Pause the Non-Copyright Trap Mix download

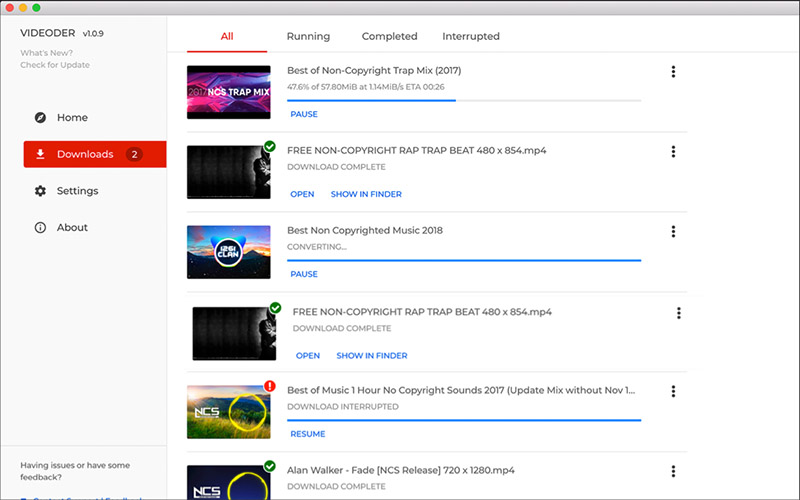pyautogui.click(x=304, y=114)
